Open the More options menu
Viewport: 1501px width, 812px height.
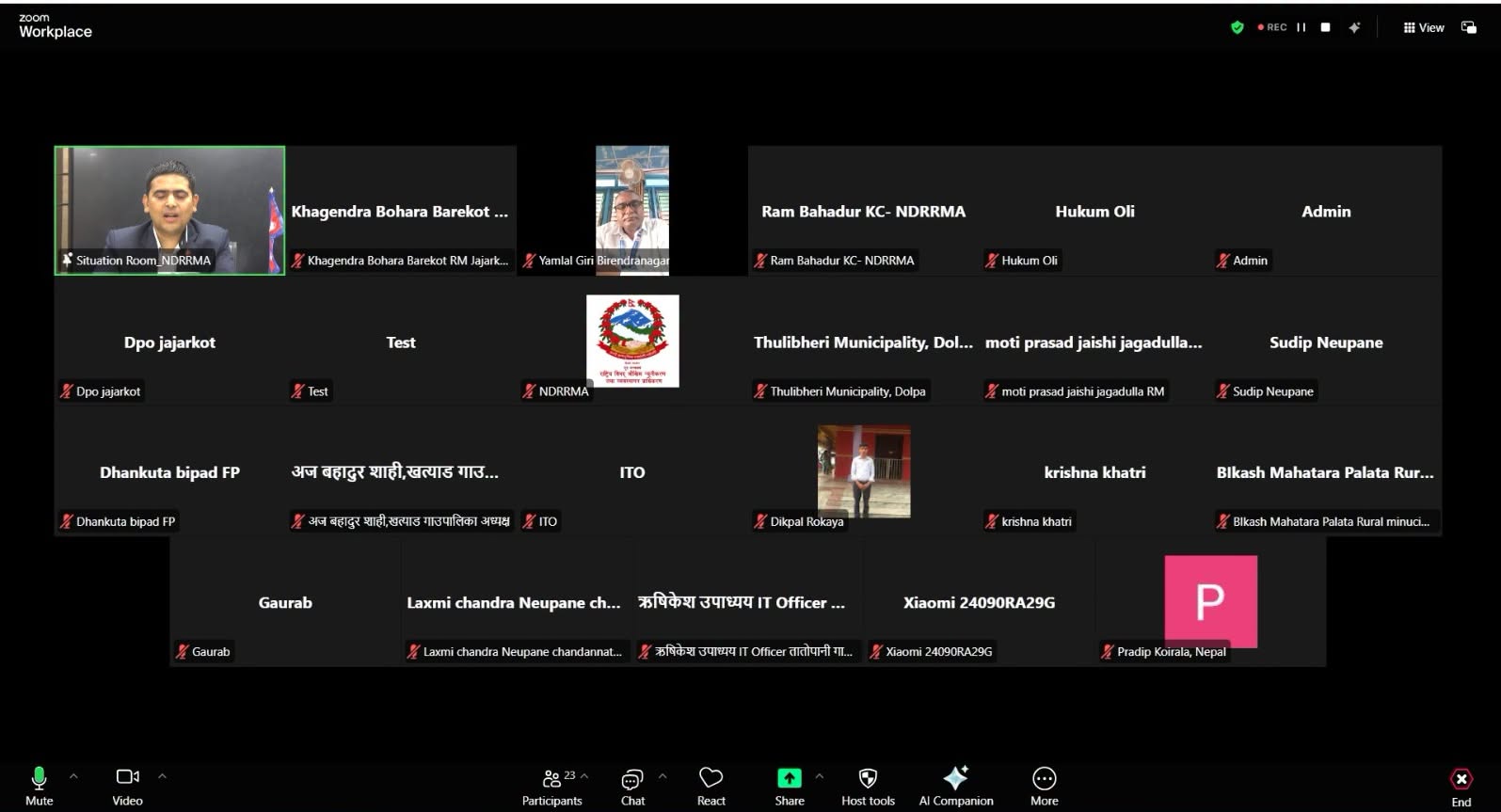tap(1045, 787)
